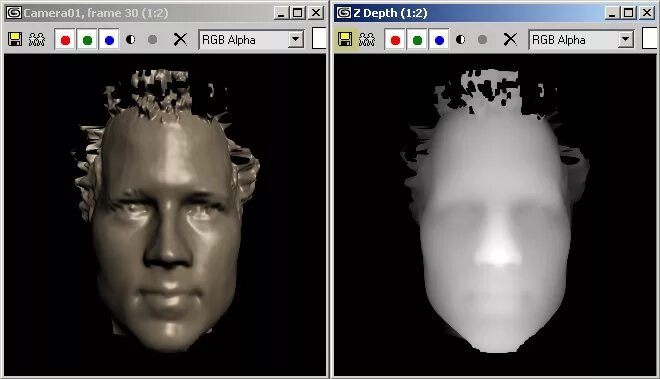
Task: Clear the Z Depth frame with the X
Action: coord(510,40)
